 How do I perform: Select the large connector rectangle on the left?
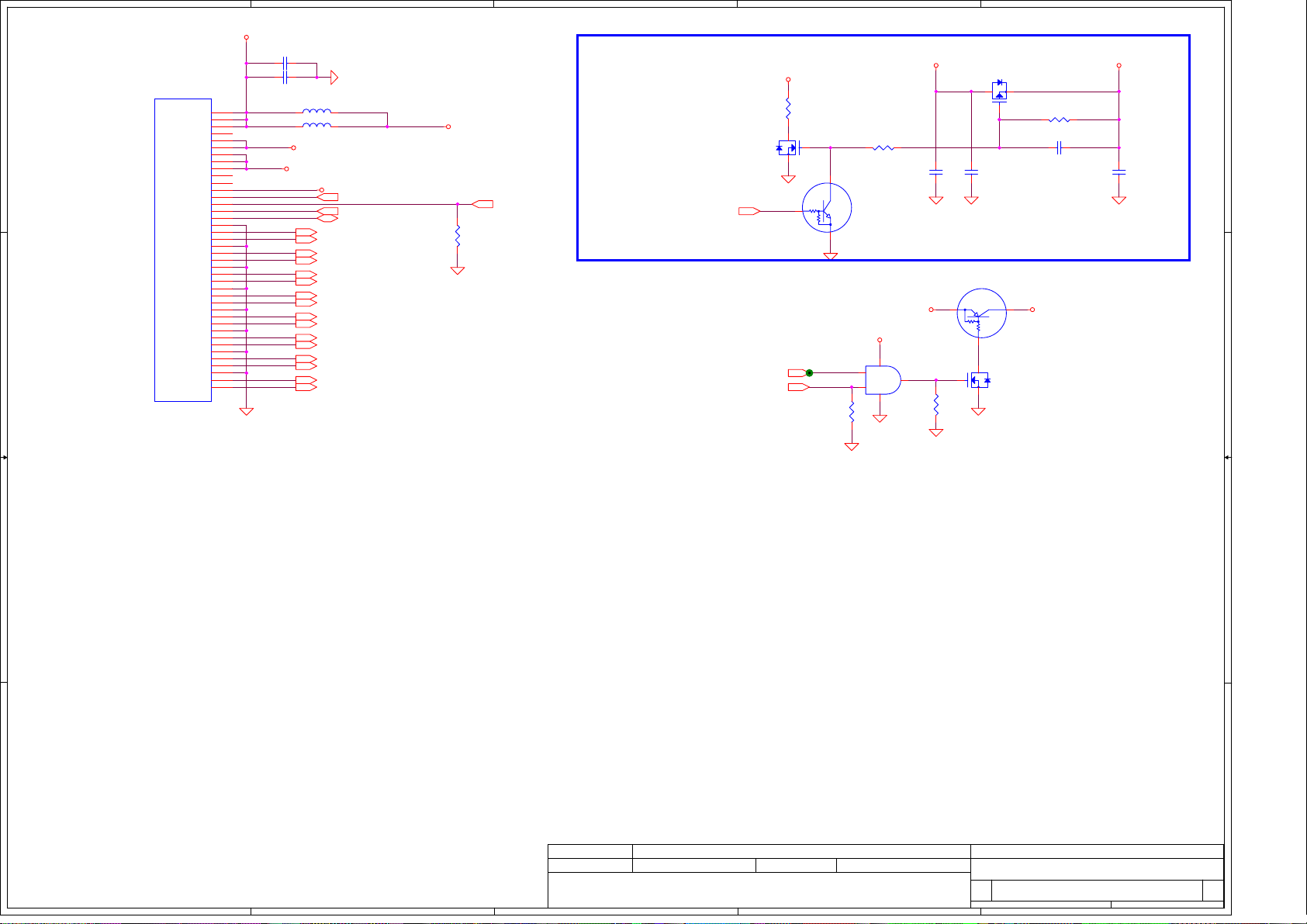point(183,250)
